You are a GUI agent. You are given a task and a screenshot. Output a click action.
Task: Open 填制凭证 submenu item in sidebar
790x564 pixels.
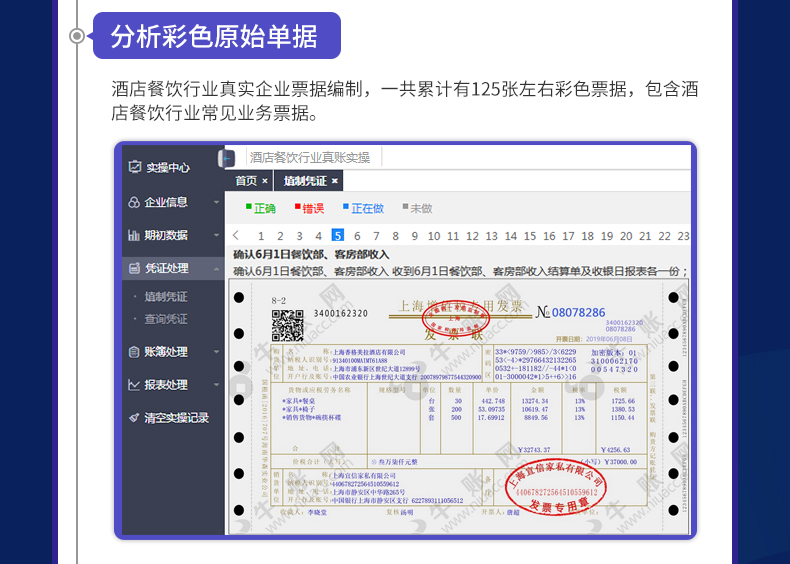166,297
